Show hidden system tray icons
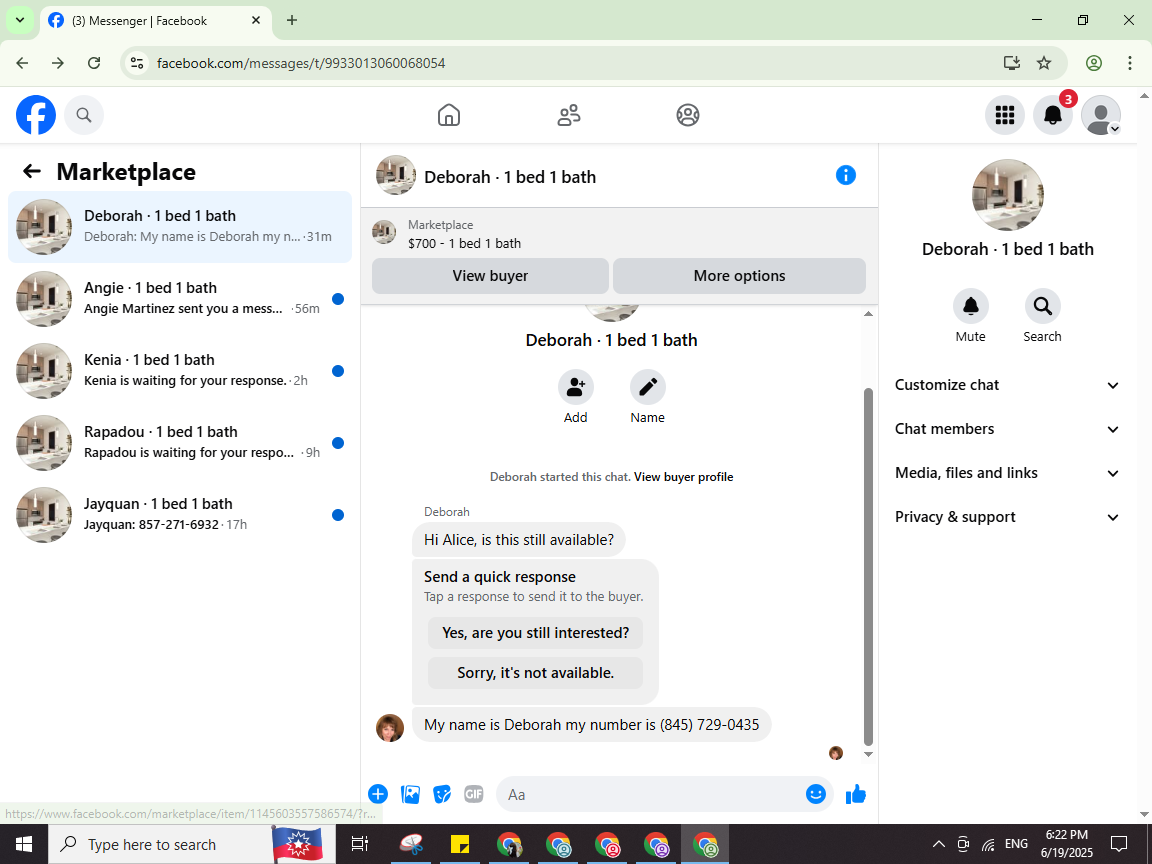1152x864 pixels. click(x=939, y=844)
